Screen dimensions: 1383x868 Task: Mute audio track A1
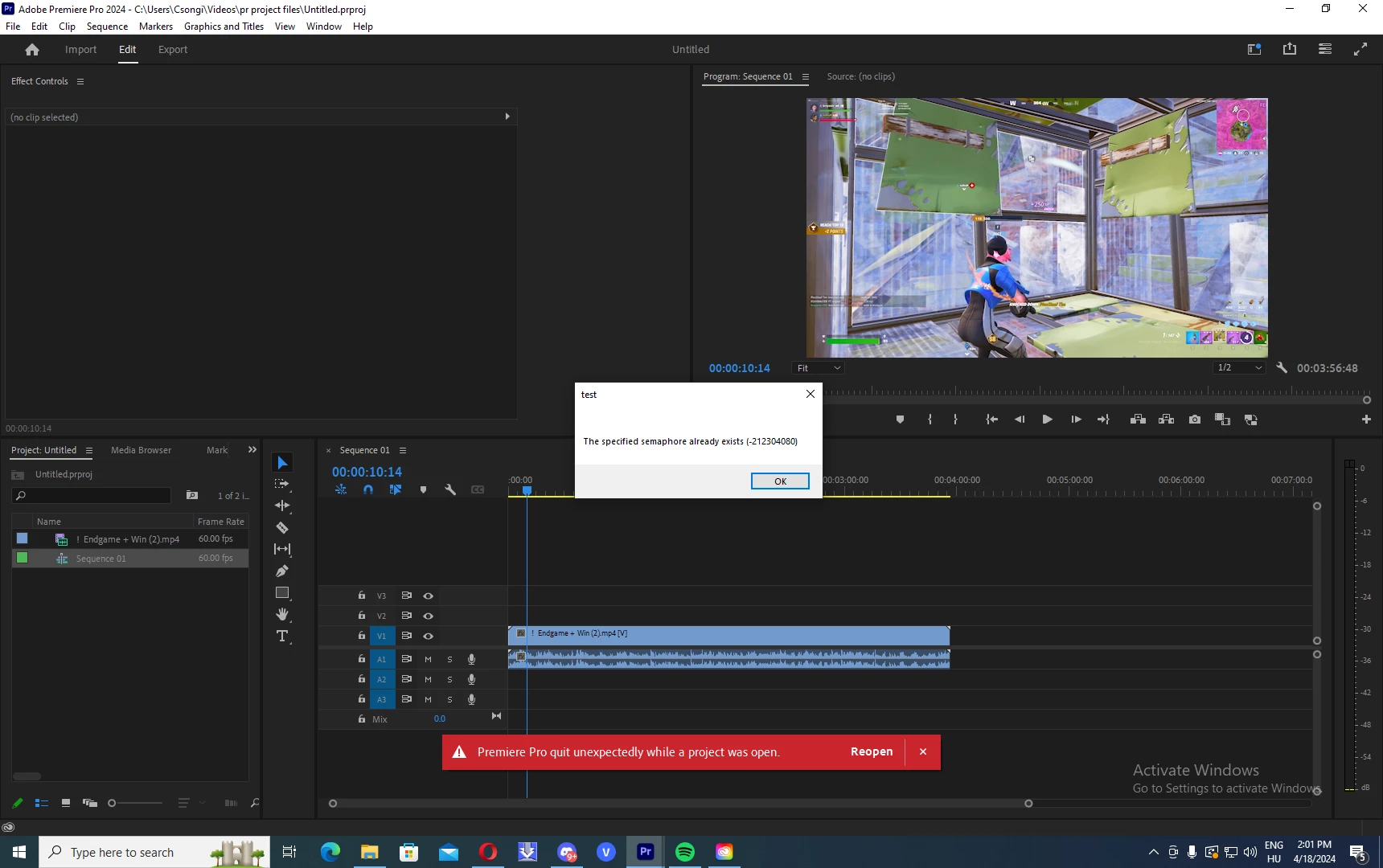coord(428,659)
